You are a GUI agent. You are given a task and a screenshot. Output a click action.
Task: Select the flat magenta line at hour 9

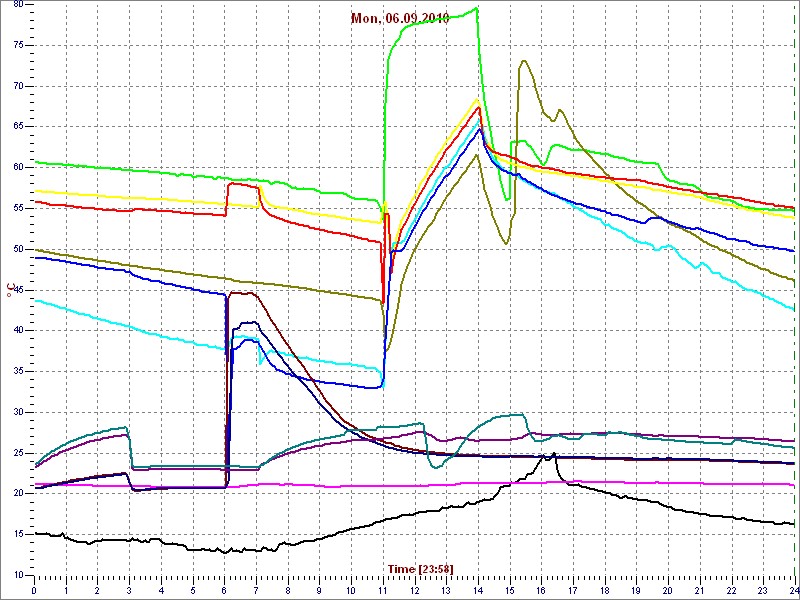319,486
